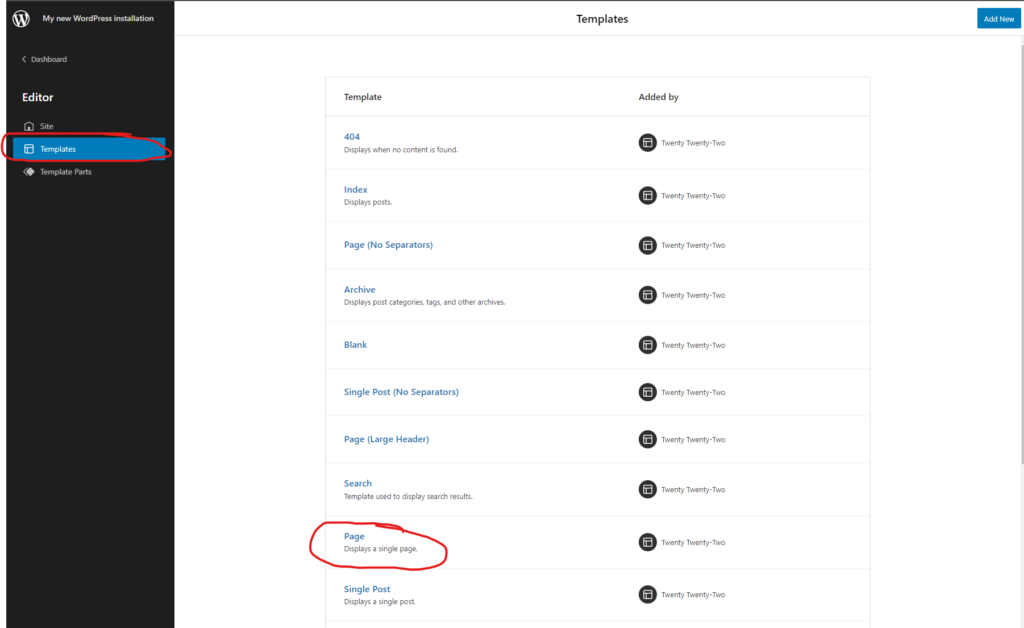Click the site title My new WordPress installation
This screenshot has height=628, width=1024.
pos(98,18)
